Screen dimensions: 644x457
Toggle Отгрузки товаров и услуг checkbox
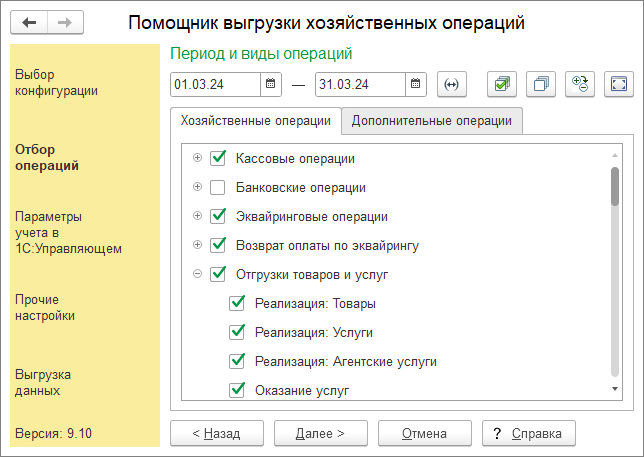click(x=218, y=274)
